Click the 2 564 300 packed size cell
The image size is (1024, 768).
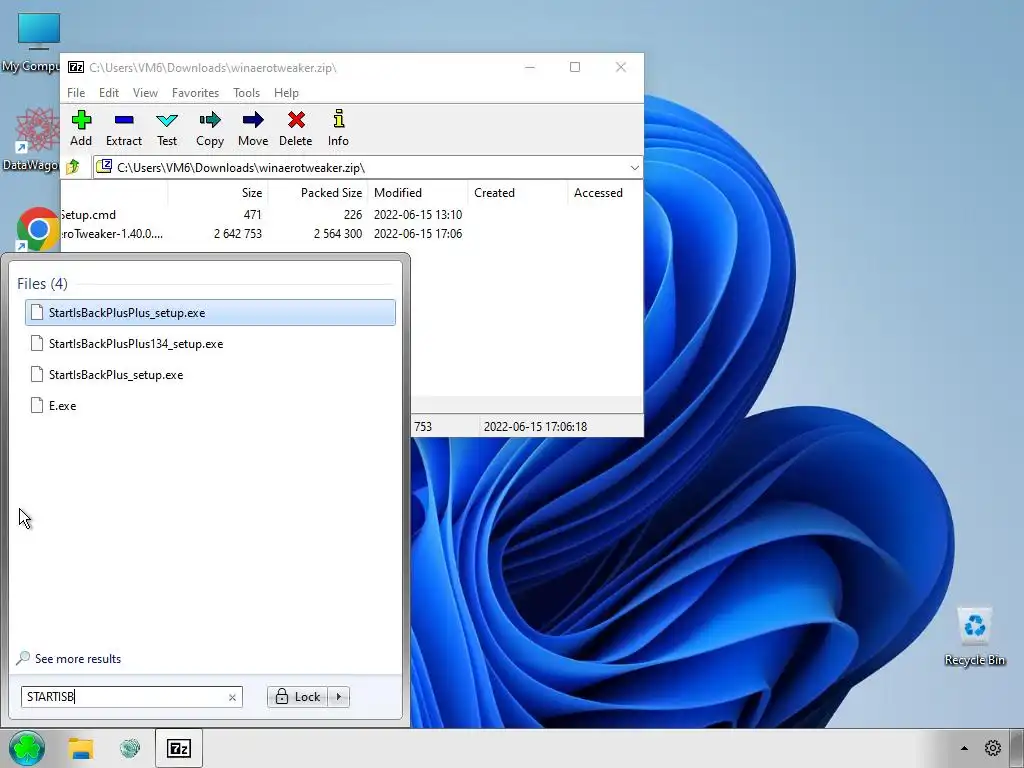(338, 234)
